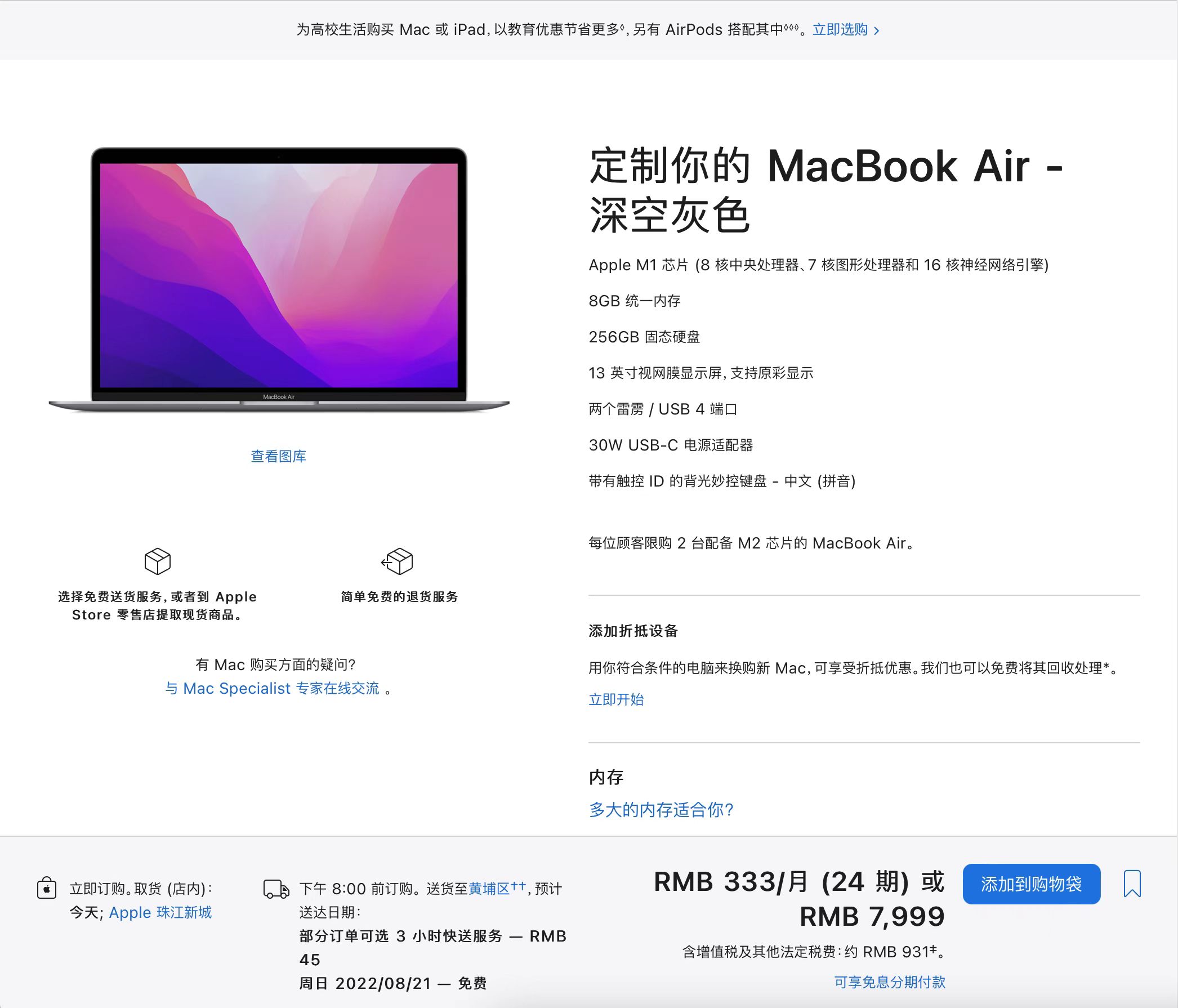Click the 立即订购。取货 (店内) label
Screen dimensions: 1178x1008
[141, 889]
